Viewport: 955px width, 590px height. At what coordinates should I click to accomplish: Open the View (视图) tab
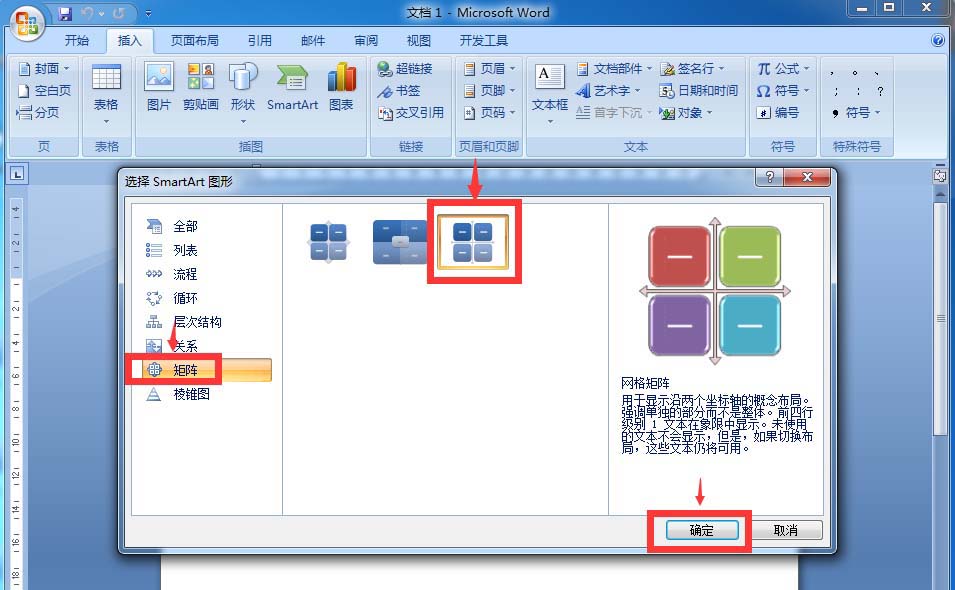point(418,41)
